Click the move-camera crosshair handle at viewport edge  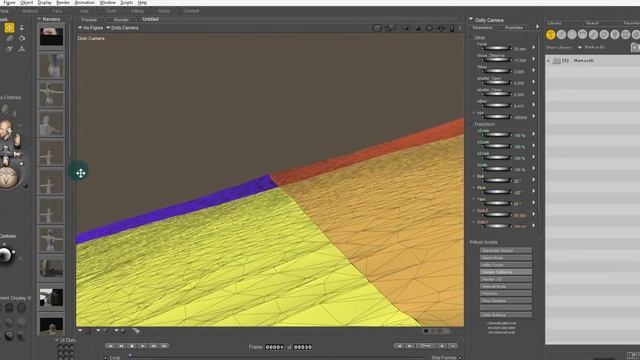(x=80, y=173)
